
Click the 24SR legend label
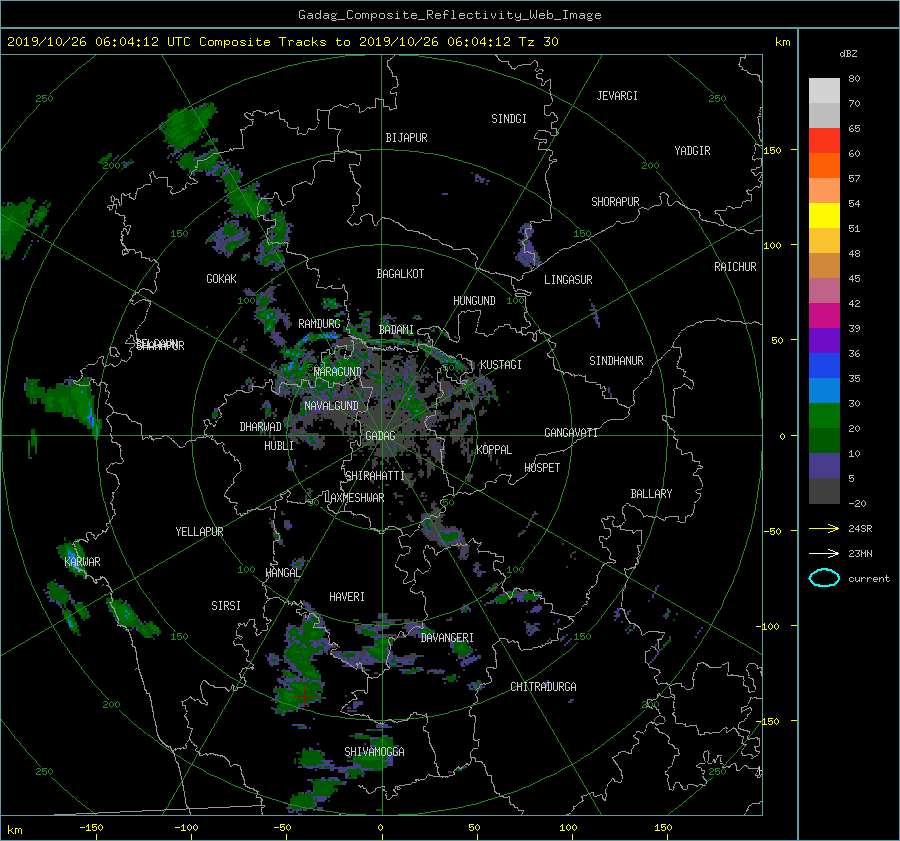(x=860, y=529)
